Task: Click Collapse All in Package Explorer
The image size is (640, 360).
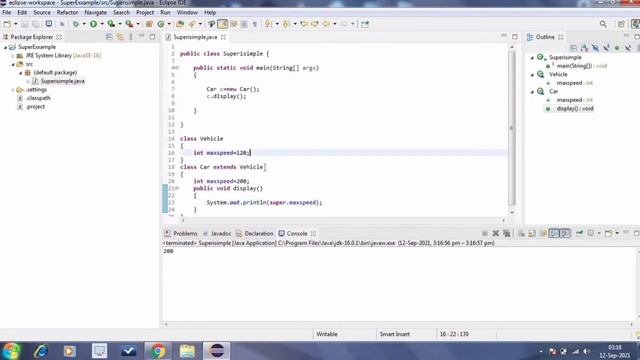Action: coord(109,37)
